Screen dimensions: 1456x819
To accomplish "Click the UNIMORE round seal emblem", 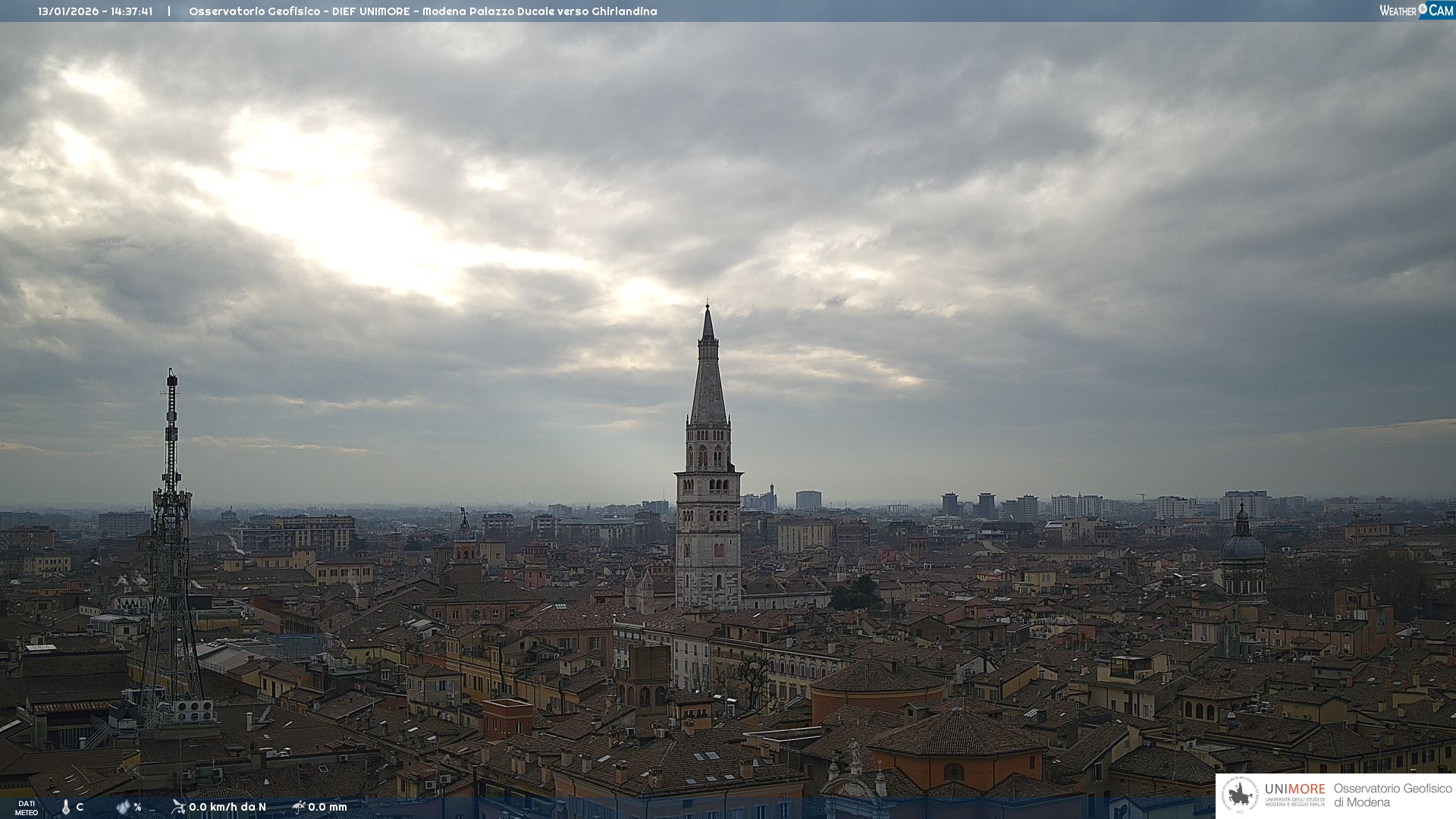I will [x=1241, y=795].
